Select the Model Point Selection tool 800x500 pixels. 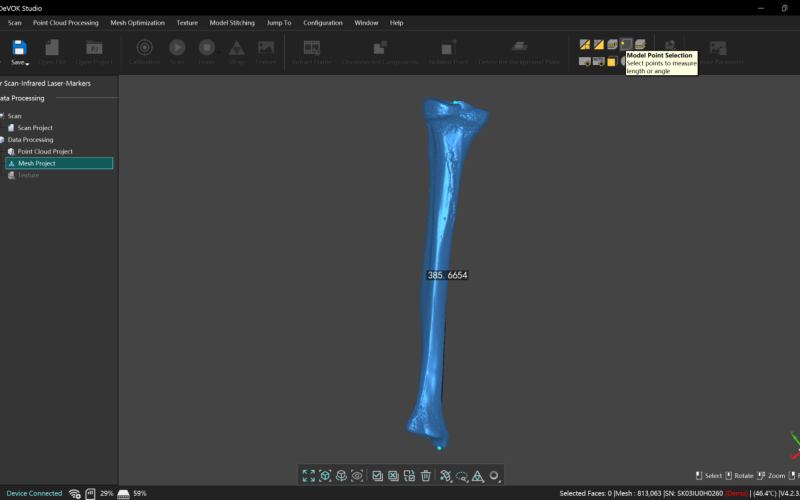[626, 44]
